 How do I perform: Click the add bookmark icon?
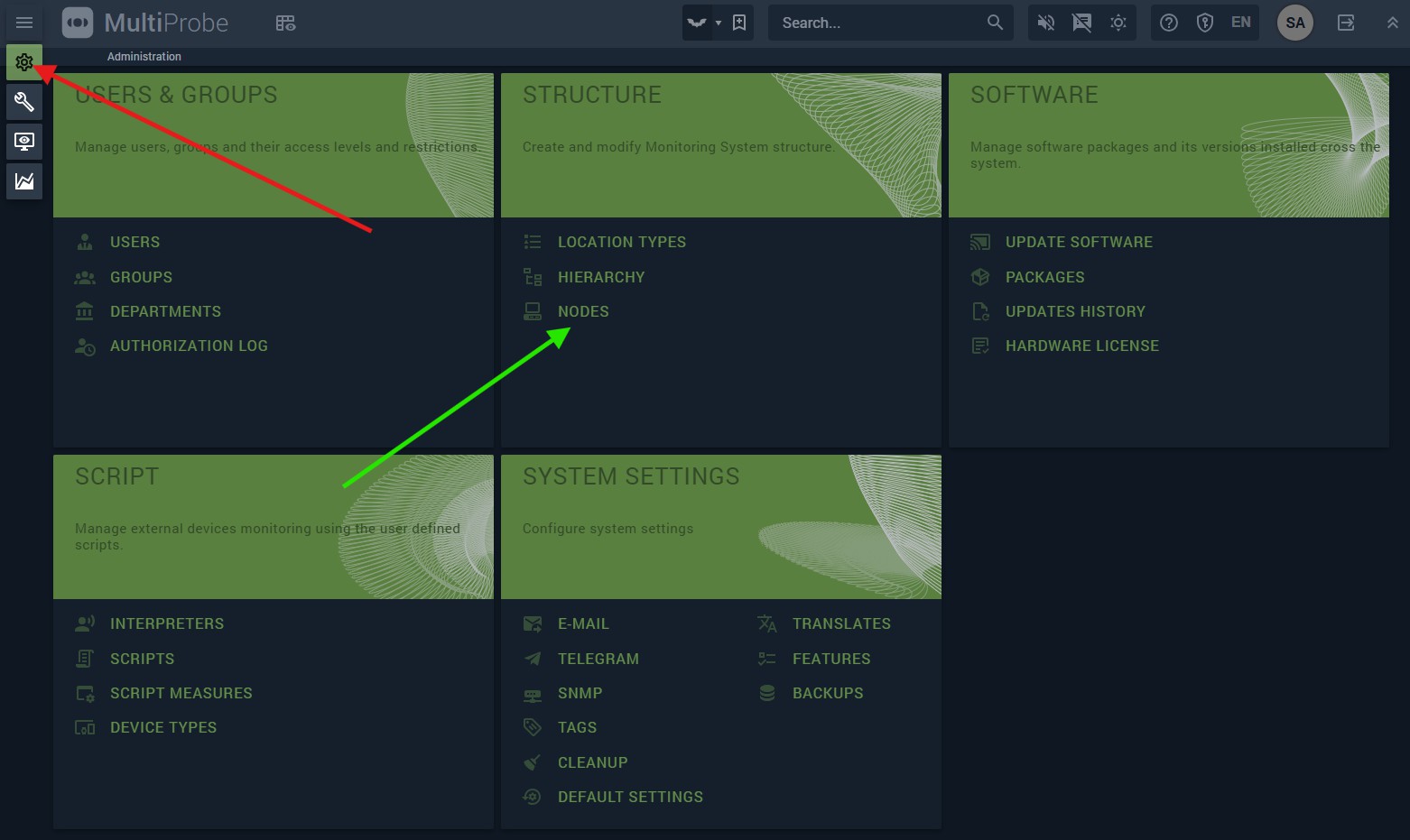coord(739,23)
